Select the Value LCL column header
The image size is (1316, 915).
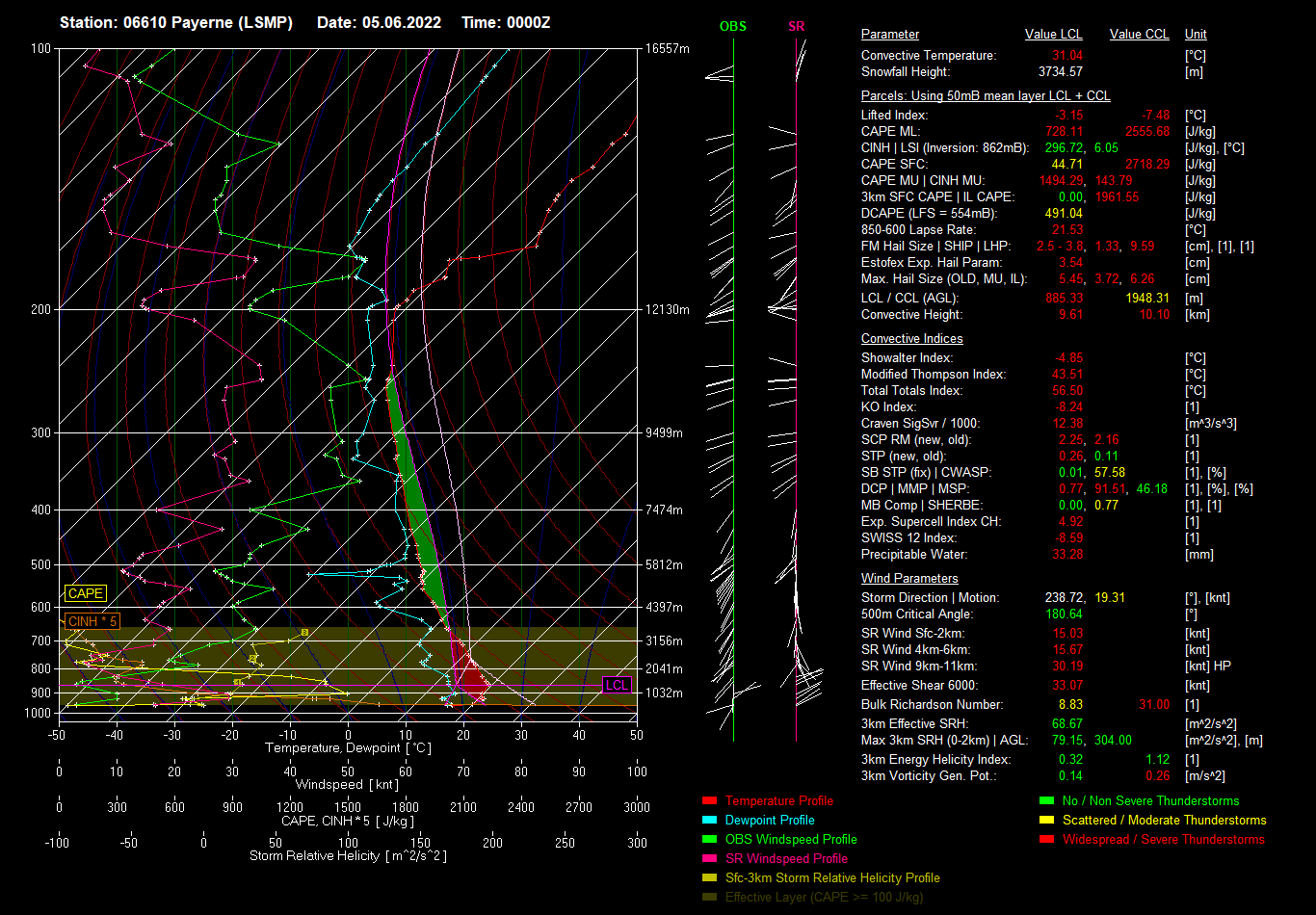click(x=1053, y=35)
